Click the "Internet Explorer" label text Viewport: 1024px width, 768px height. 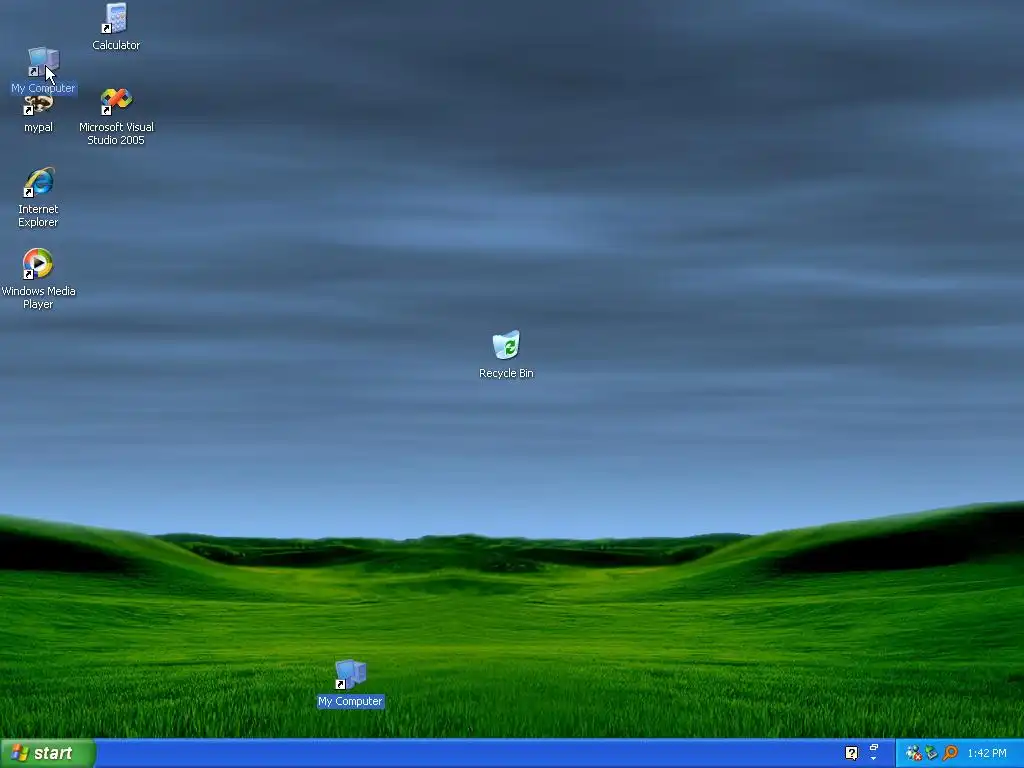coord(38,216)
